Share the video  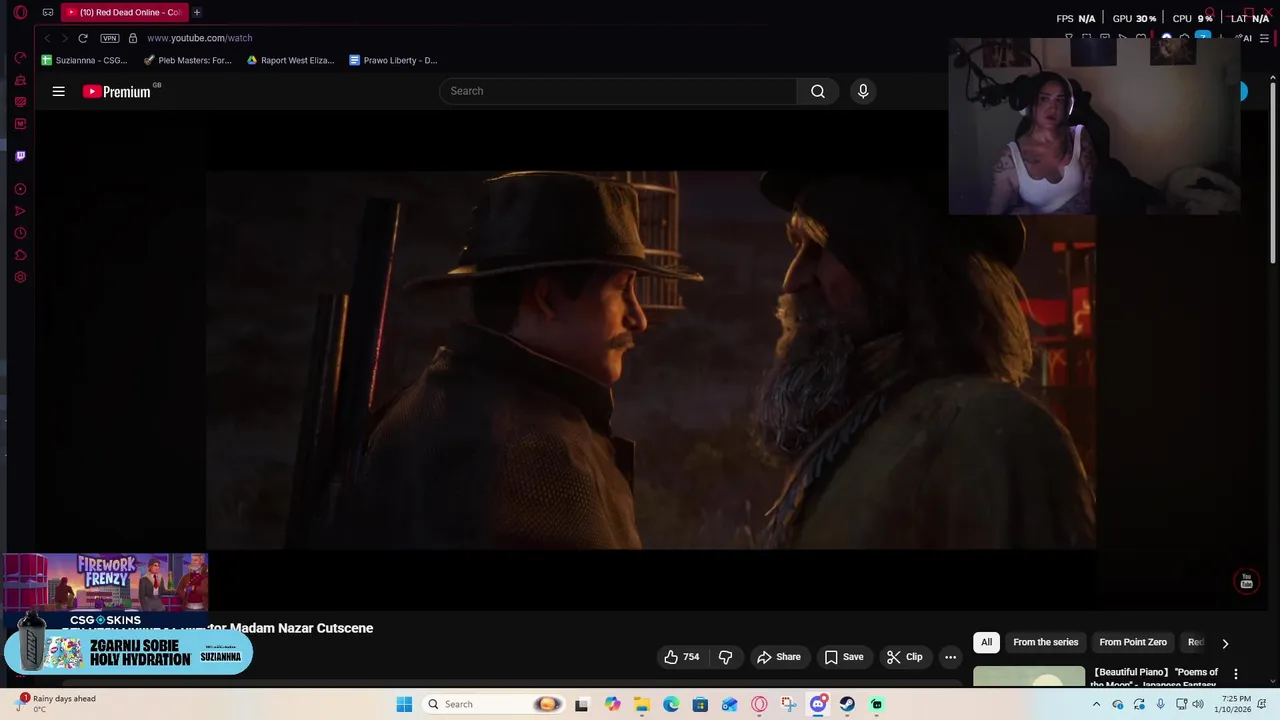point(778,657)
